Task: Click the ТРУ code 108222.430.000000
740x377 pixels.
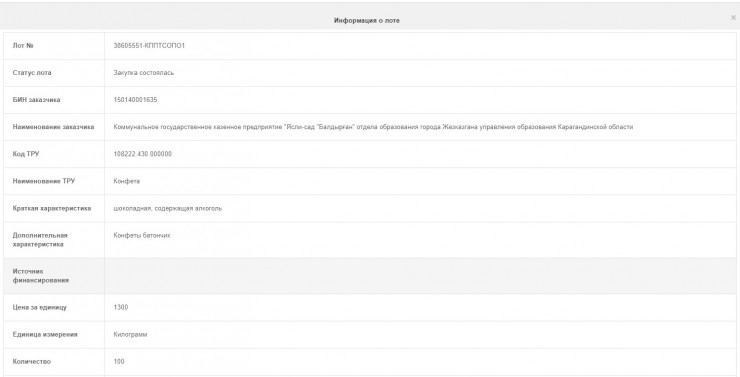Action: [143, 154]
